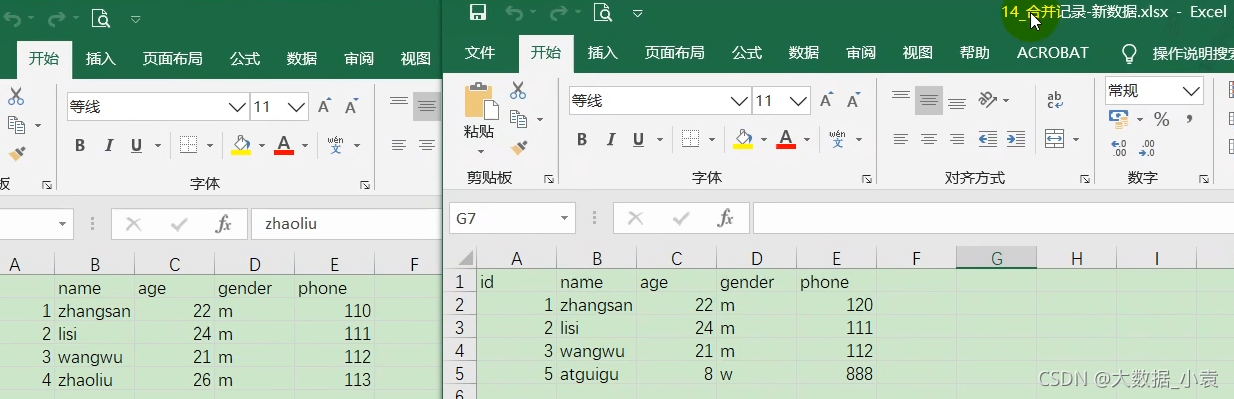1234x399 pixels.
Task: Open print preview icon in right window title bar
Action: pyautogui.click(x=602, y=14)
